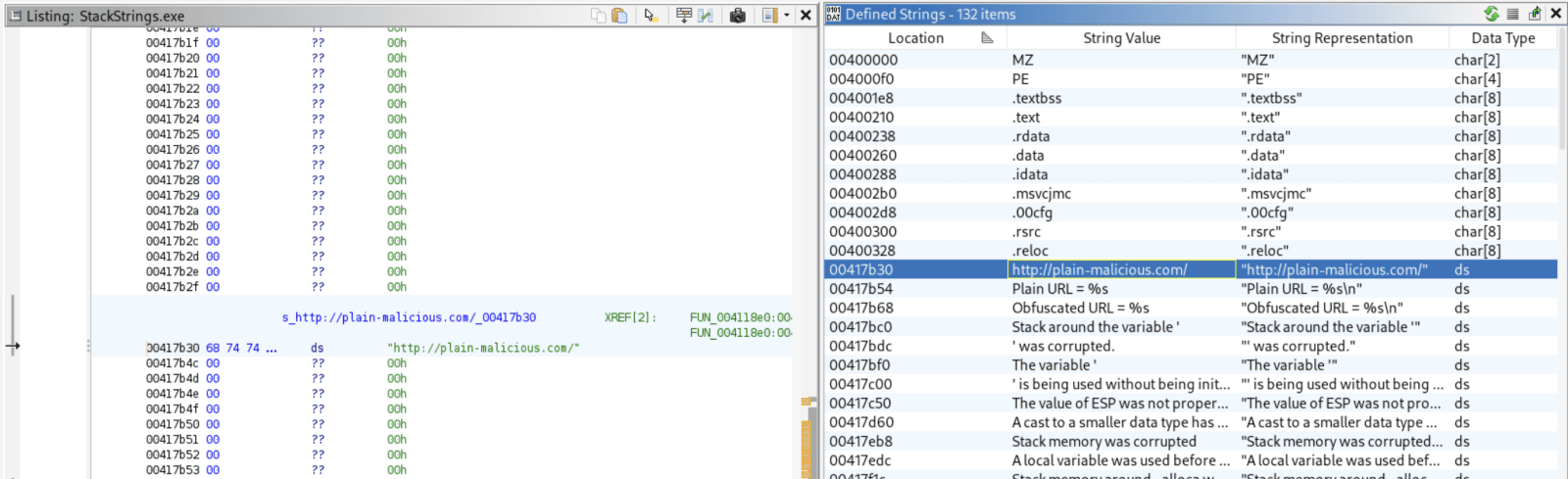Viewport: 1568px width, 479px height.
Task: Click the Listing panel title icon
Action: pos(15,16)
